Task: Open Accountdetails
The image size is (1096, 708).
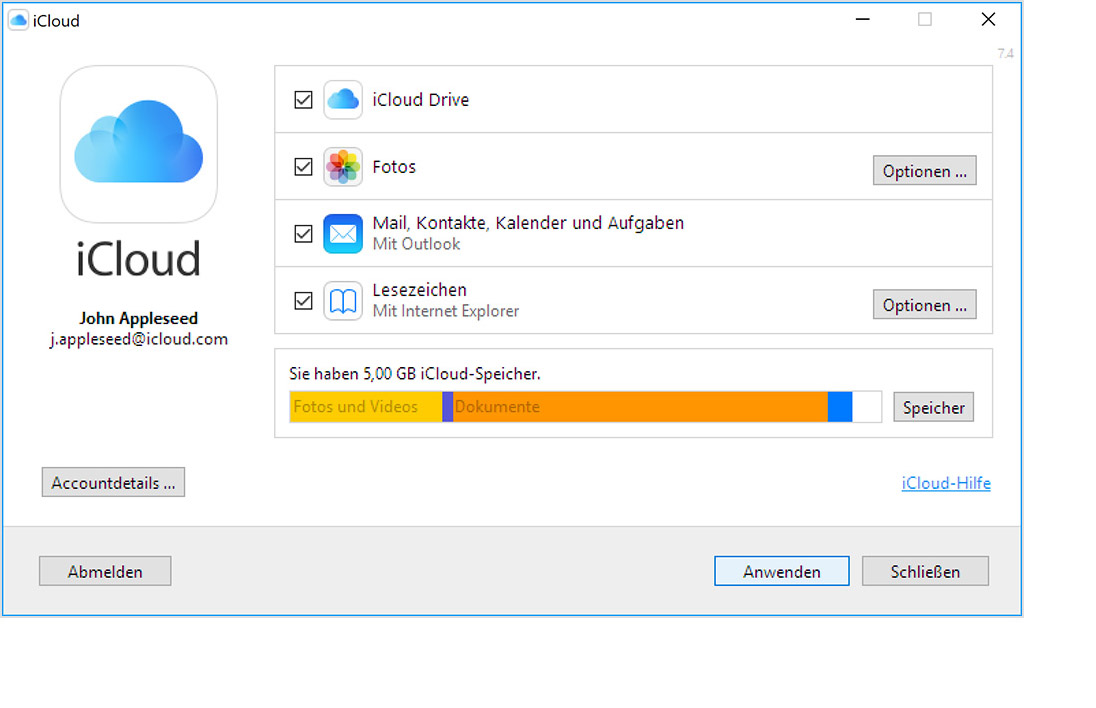Action: click(113, 482)
